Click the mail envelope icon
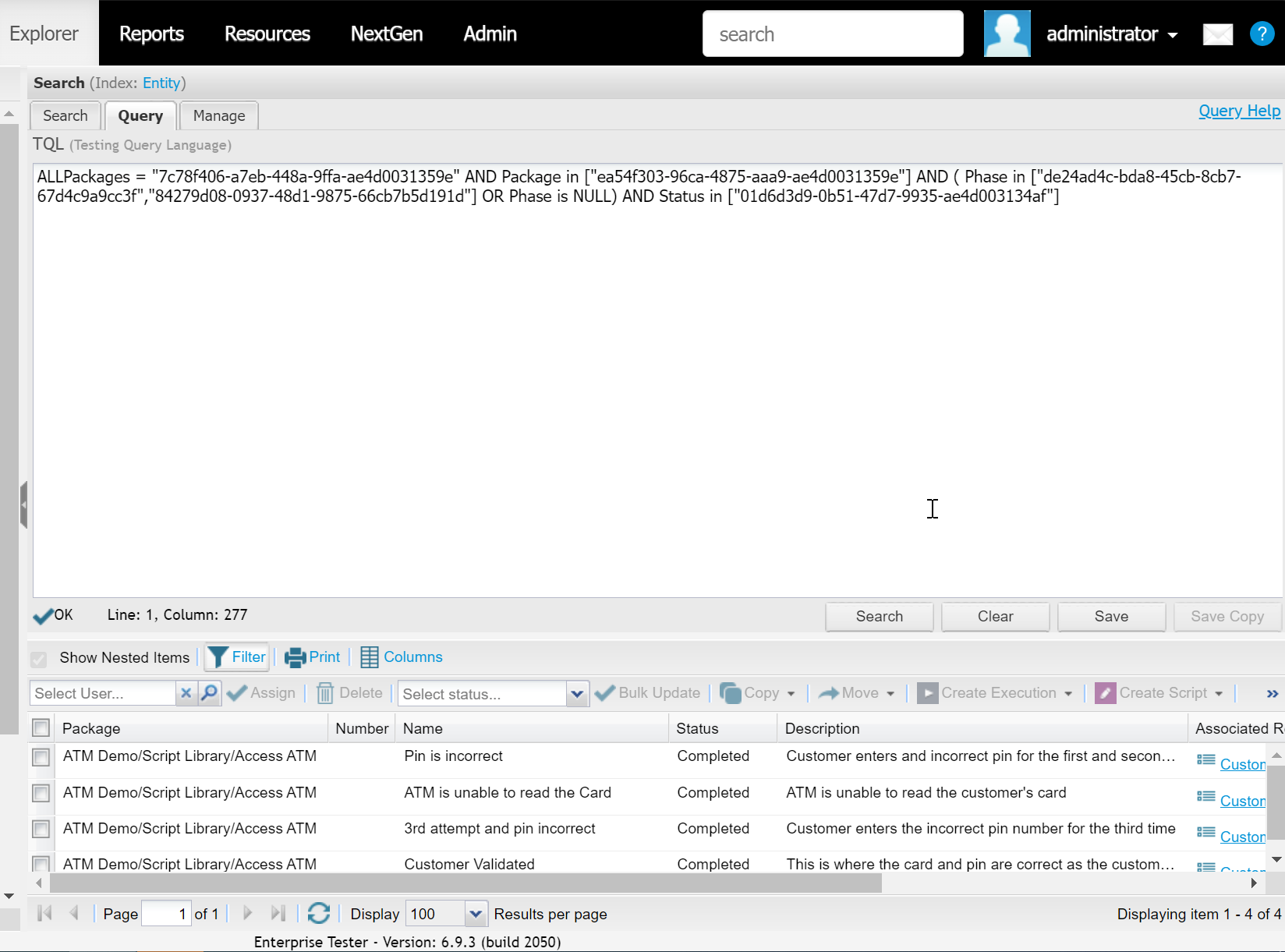The width and height of the screenshot is (1285, 952). 1217,34
